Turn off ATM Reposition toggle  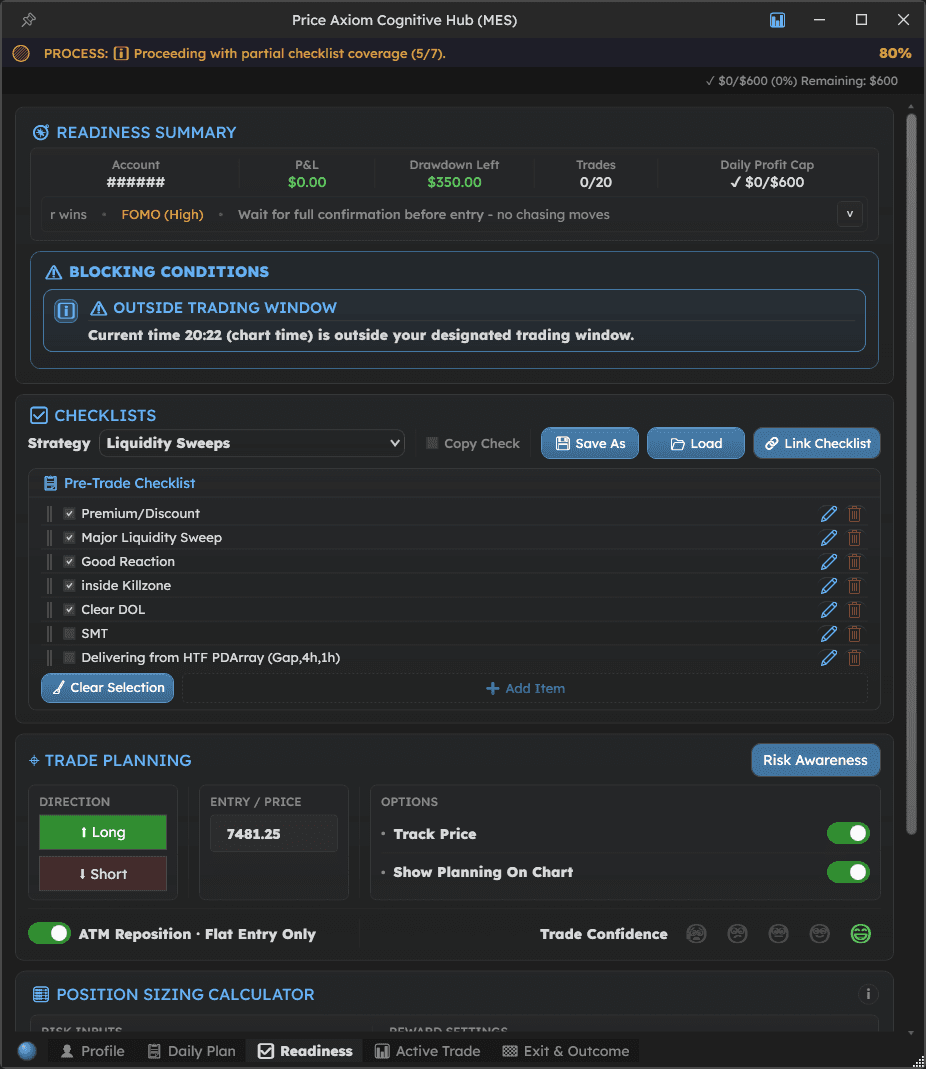(x=49, y=933)
